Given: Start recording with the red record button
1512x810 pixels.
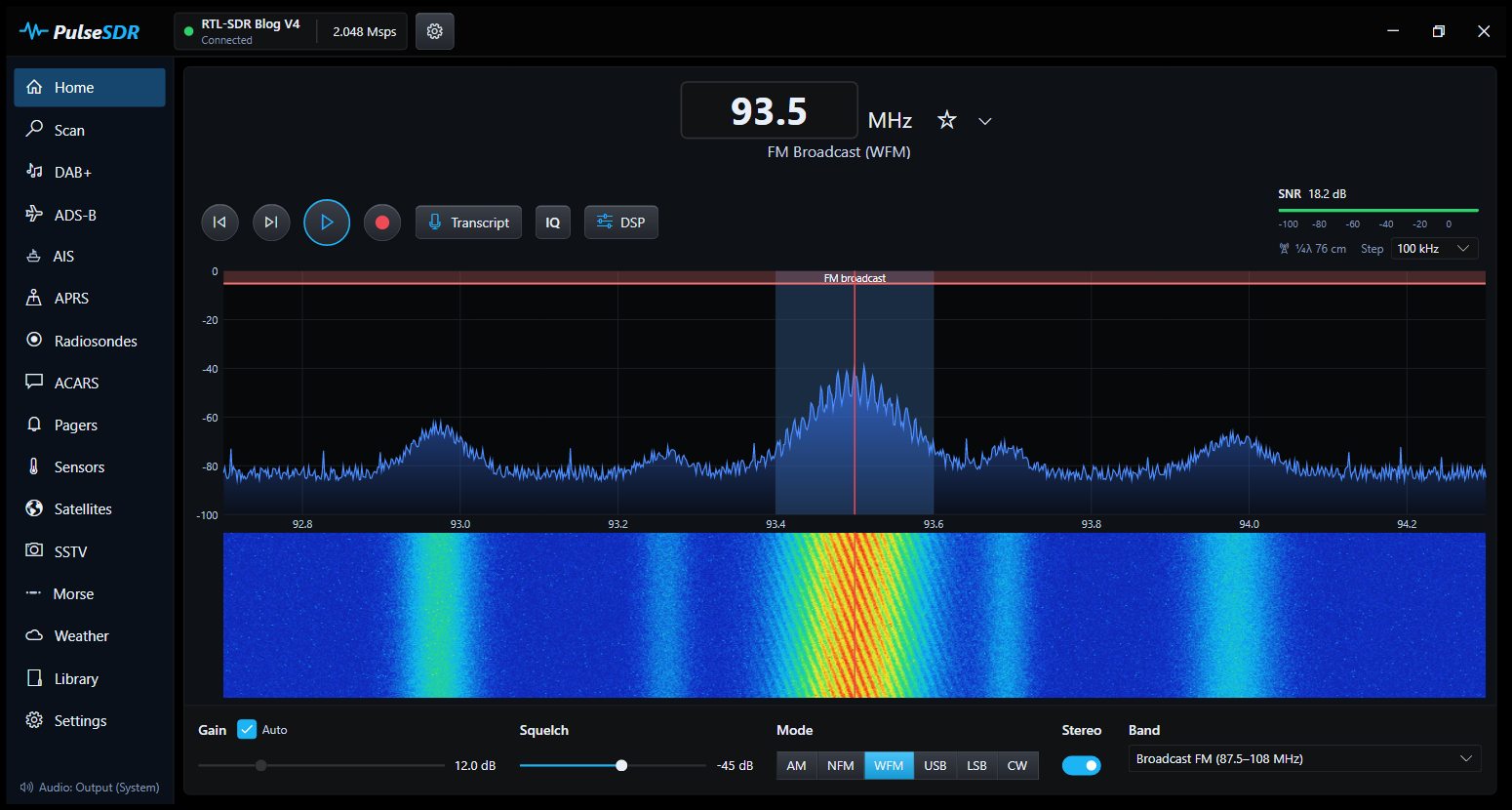Looking at the screenshot, I should 382,223.
